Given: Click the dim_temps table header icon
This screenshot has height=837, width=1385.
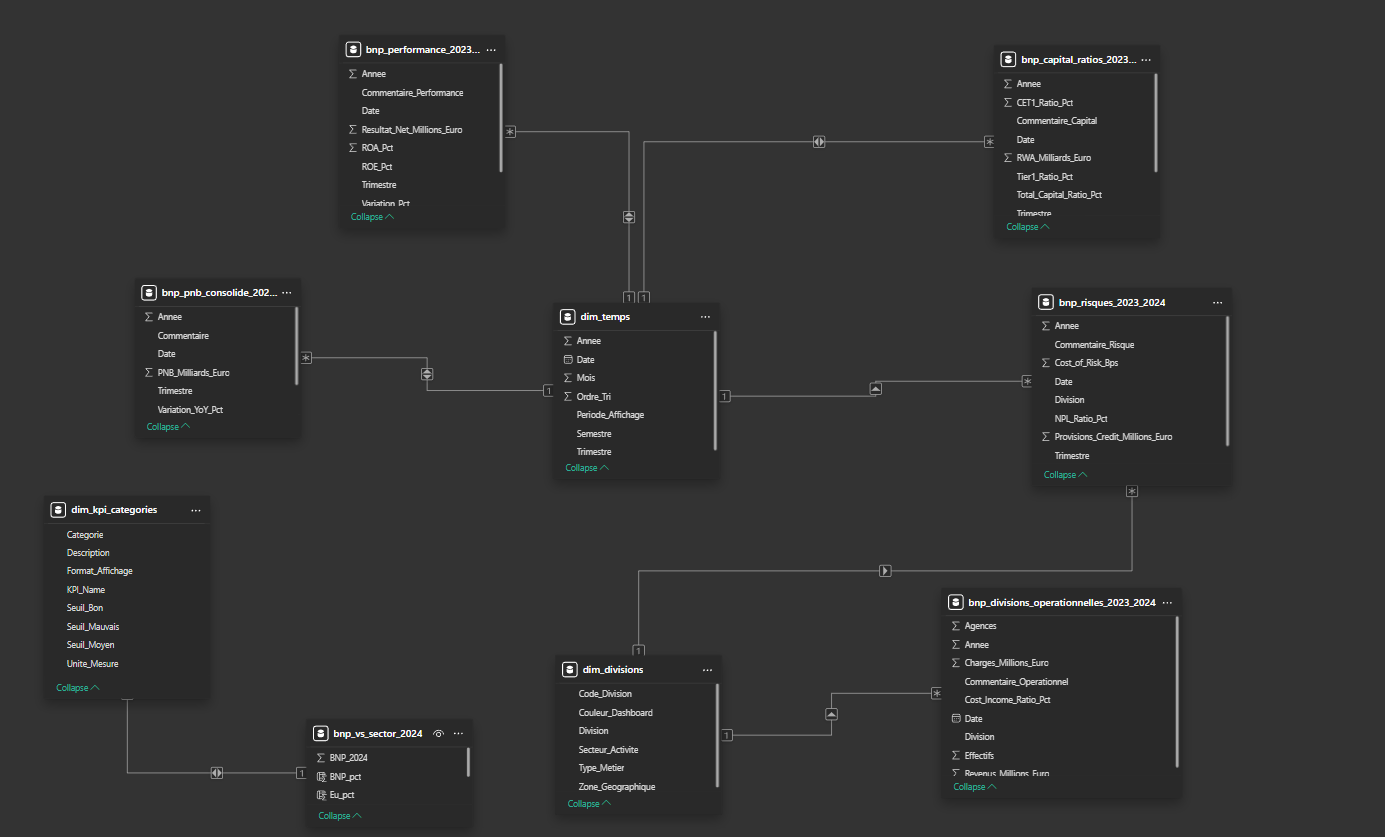Looking at the screenshot, I should click(x=568, y=317).
